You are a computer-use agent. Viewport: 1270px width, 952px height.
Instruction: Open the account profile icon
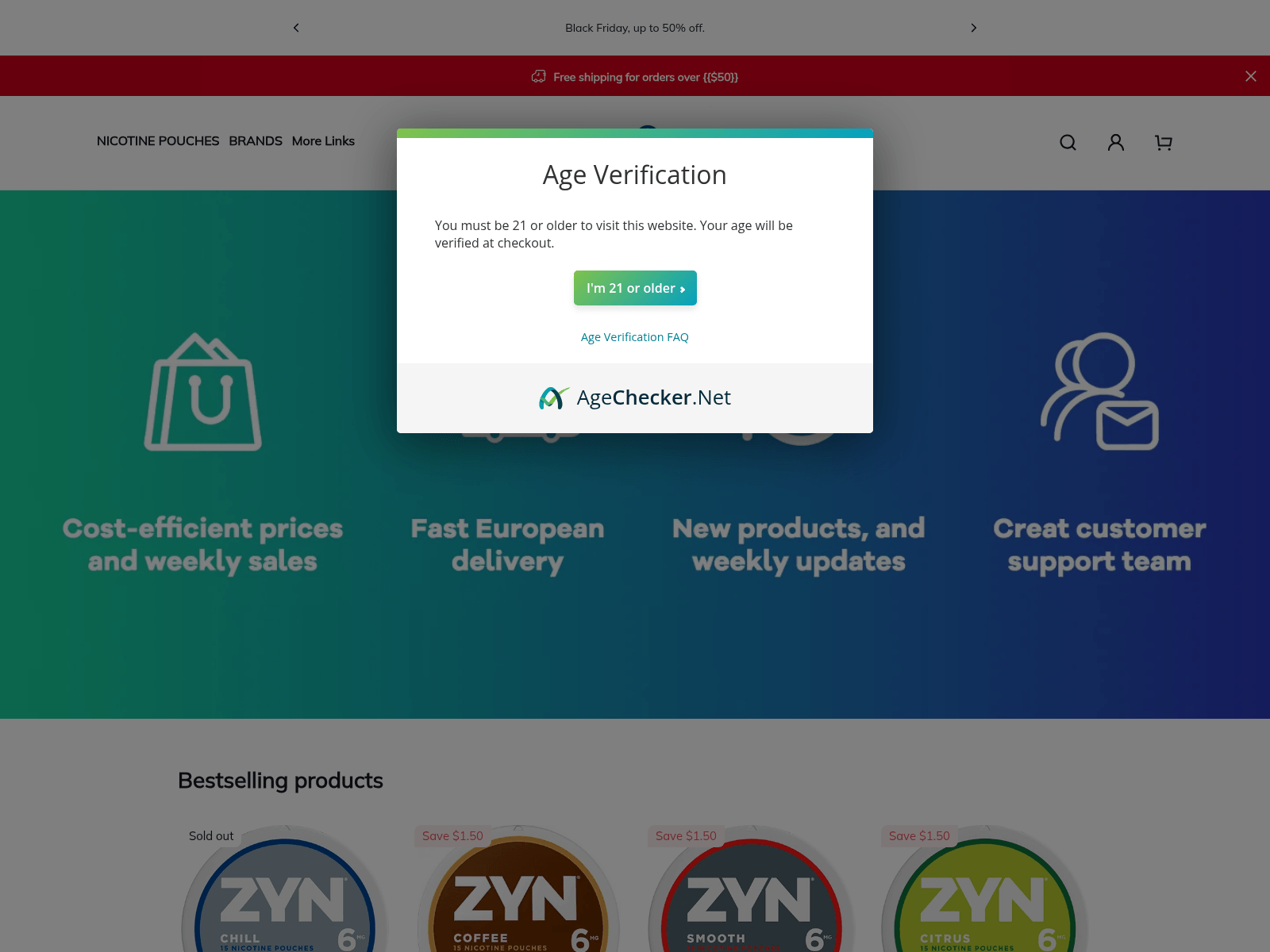pyautogui.click(x=1116, y=143)
